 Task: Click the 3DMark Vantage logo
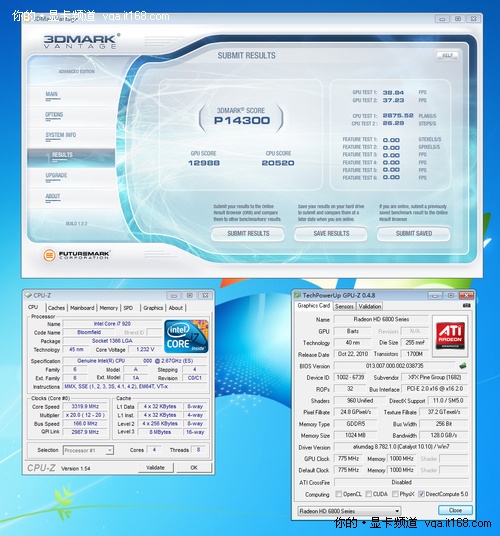coord(82,41)
